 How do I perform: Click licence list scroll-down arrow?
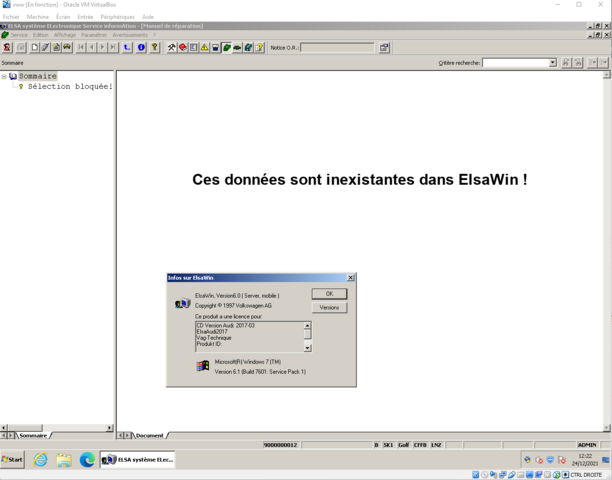308,348
